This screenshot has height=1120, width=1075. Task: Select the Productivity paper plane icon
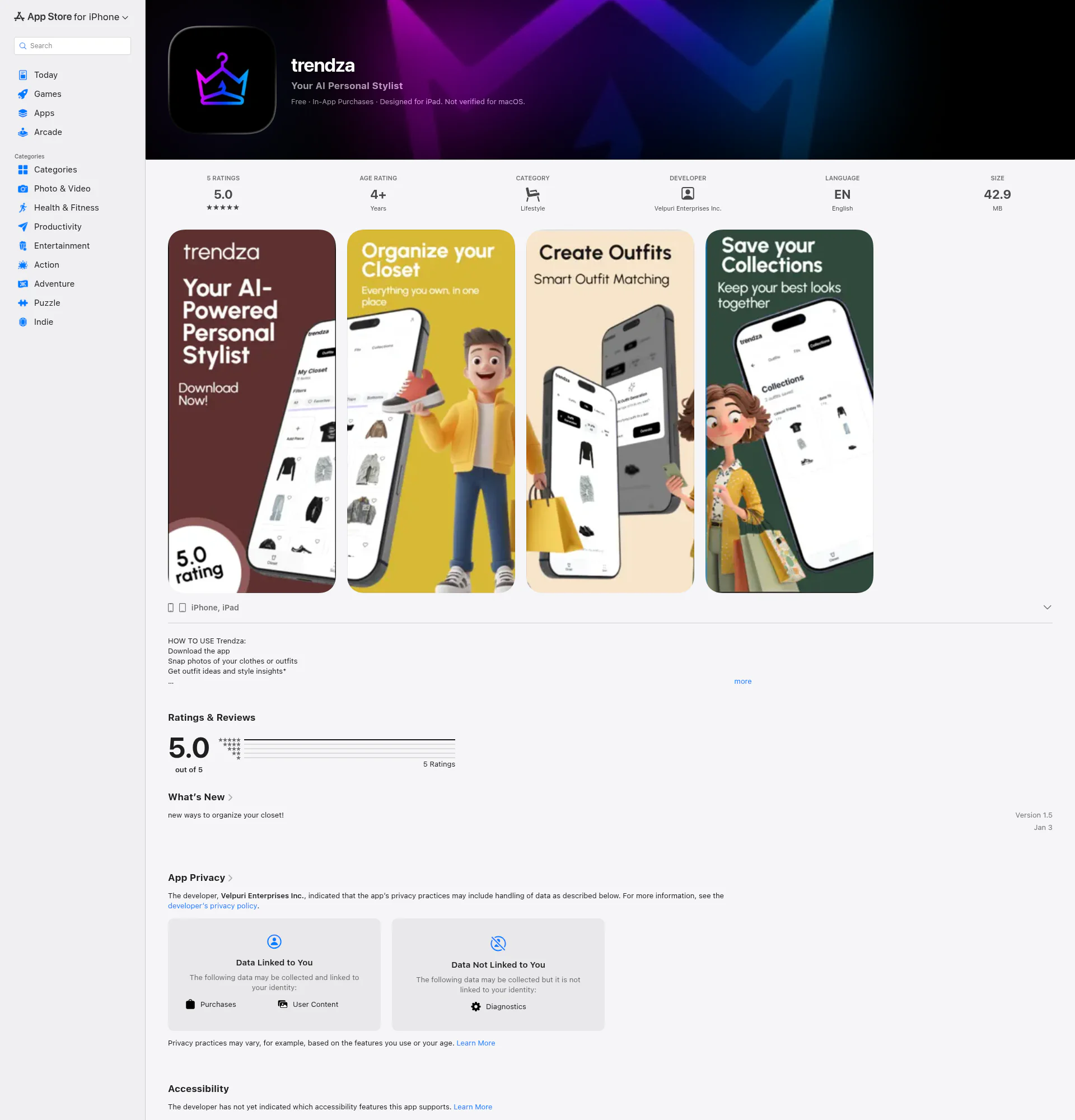23,227
